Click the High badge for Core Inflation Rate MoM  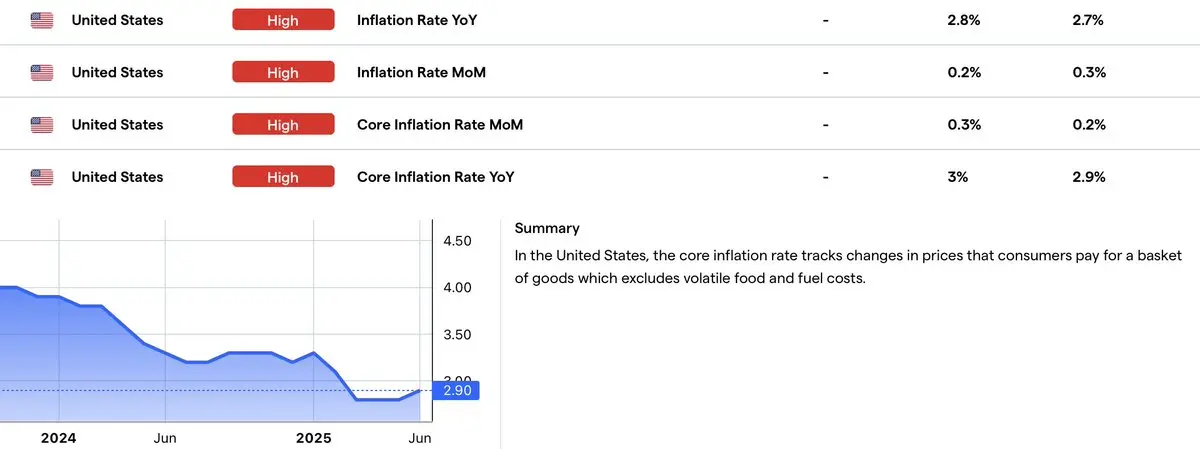283,125
